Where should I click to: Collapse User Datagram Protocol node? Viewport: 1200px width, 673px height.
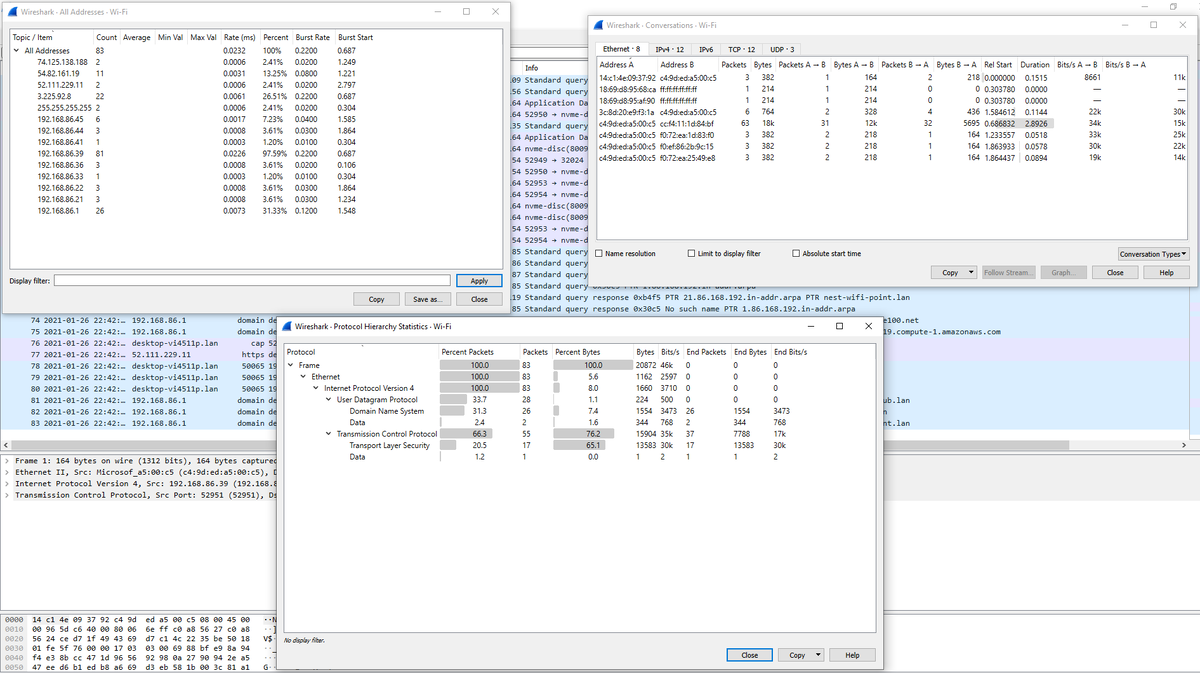(329, 400)
